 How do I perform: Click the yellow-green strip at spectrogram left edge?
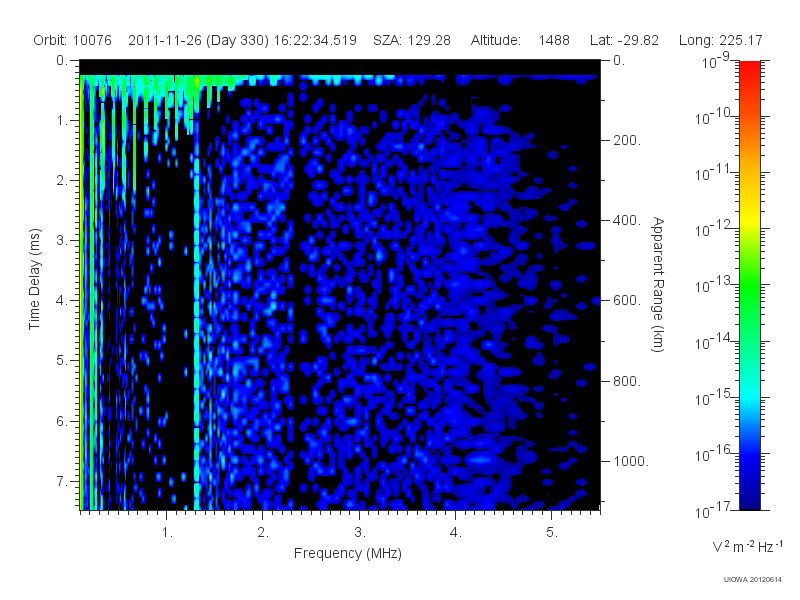tap(81, 292)
